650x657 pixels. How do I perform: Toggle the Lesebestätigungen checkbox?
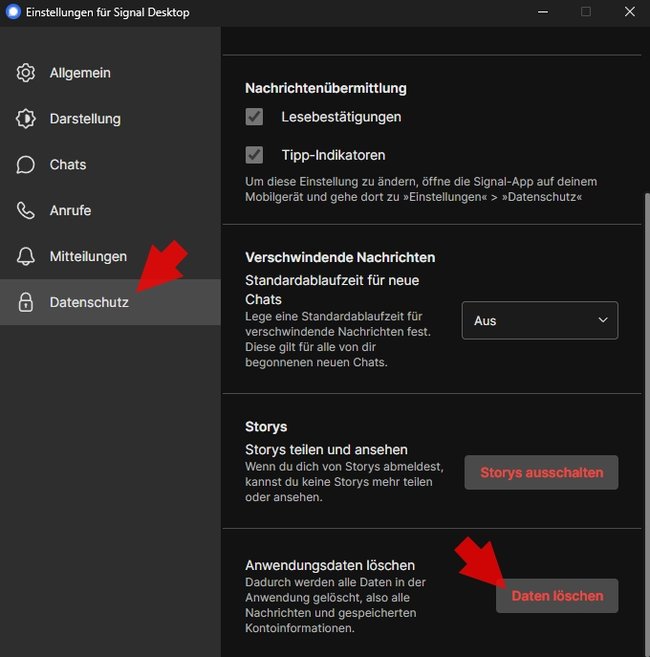point(254,117)
